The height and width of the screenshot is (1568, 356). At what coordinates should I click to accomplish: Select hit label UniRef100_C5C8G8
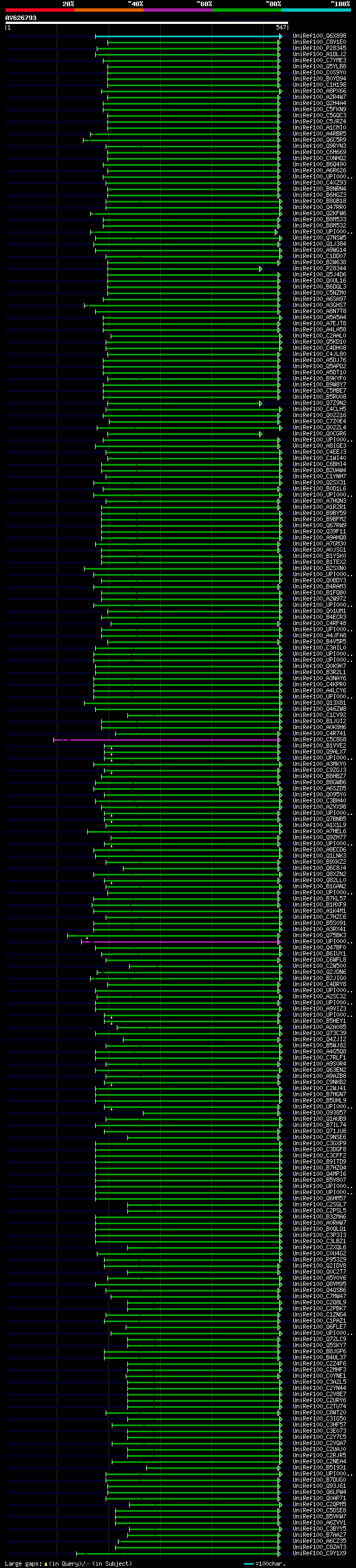pyautogui.click(x=319, y=740)
